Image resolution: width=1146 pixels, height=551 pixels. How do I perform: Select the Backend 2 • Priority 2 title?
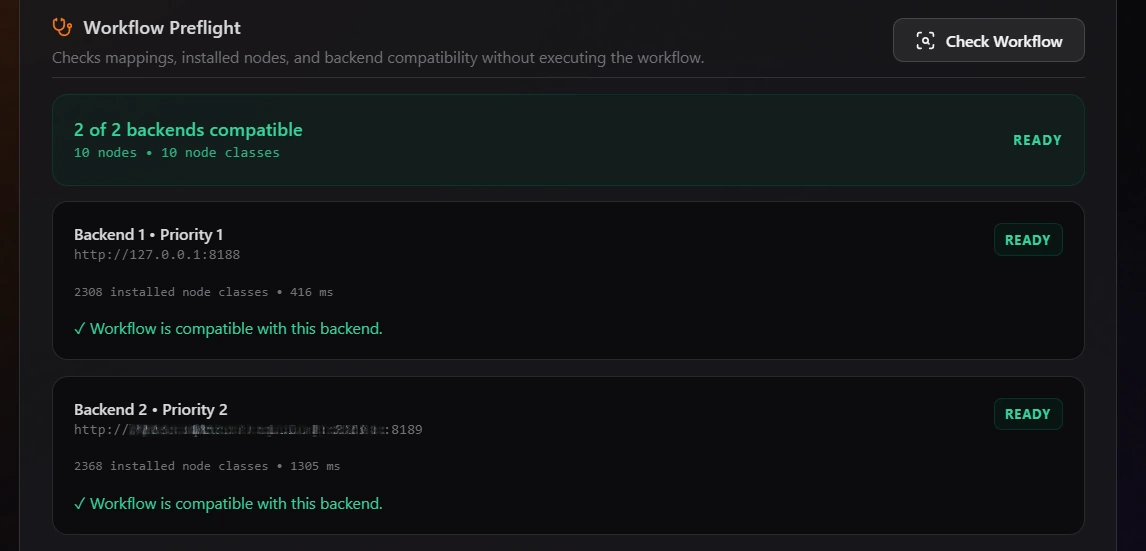click(x=151, y=409)
